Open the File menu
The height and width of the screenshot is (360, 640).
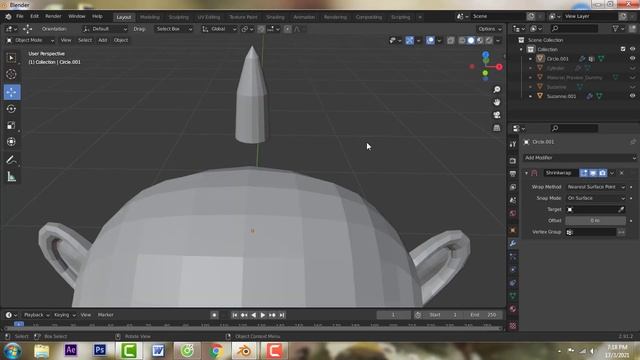click(x=20, y=17)
